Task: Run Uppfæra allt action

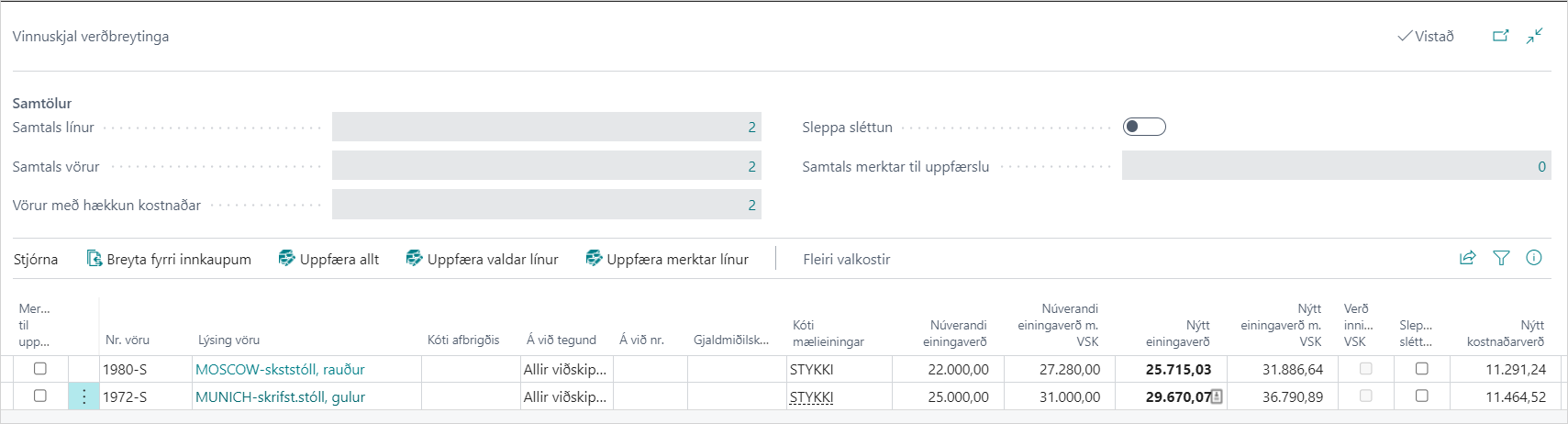Action: pos(328,259)
